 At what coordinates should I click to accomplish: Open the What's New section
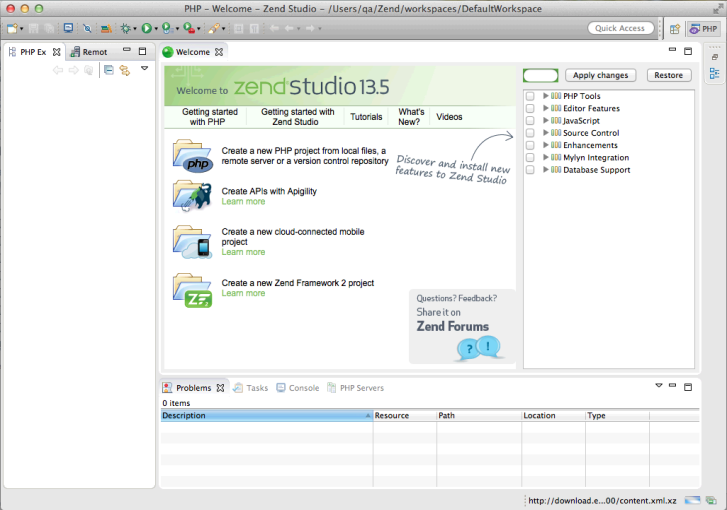tap(411, 117)
